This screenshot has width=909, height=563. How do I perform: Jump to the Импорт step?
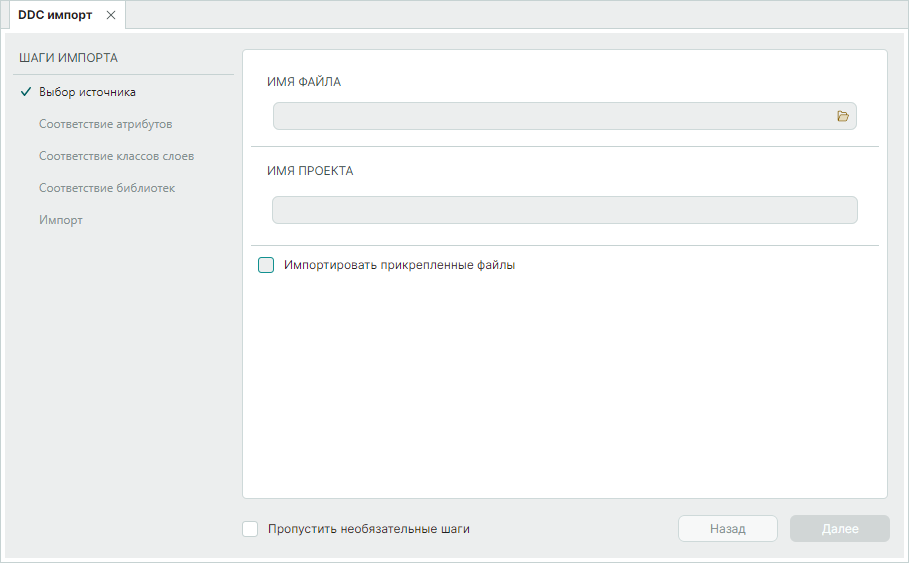point(60,220)
